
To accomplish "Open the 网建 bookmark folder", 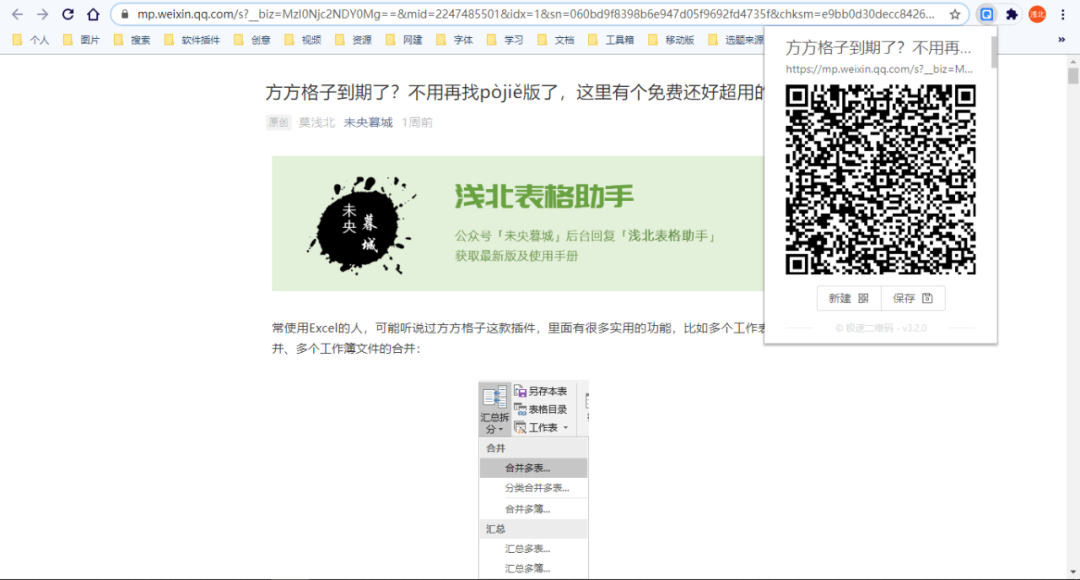I will pyautogui.click(x=404, y=40).
